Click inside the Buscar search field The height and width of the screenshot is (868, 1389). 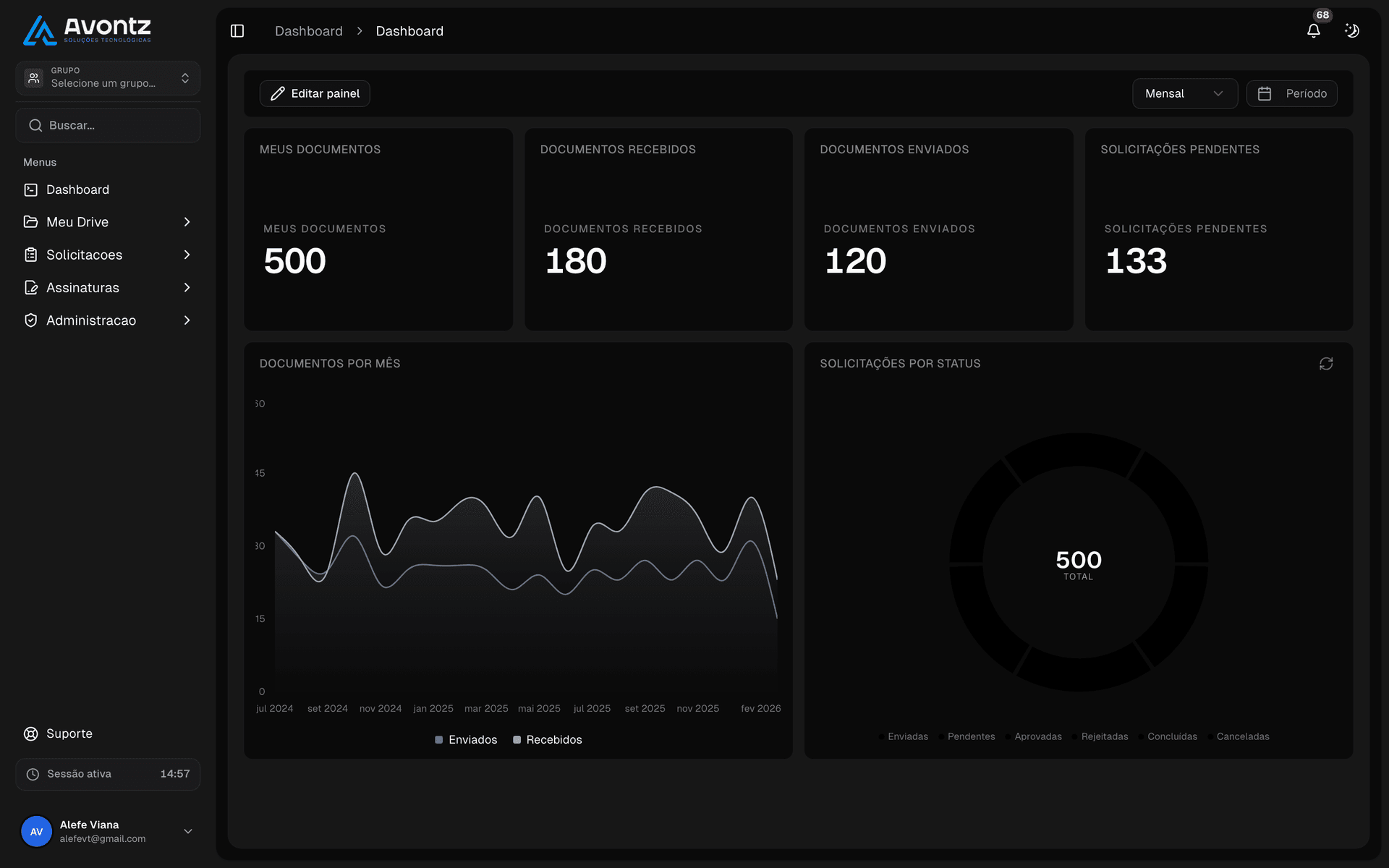coord(108,124)
